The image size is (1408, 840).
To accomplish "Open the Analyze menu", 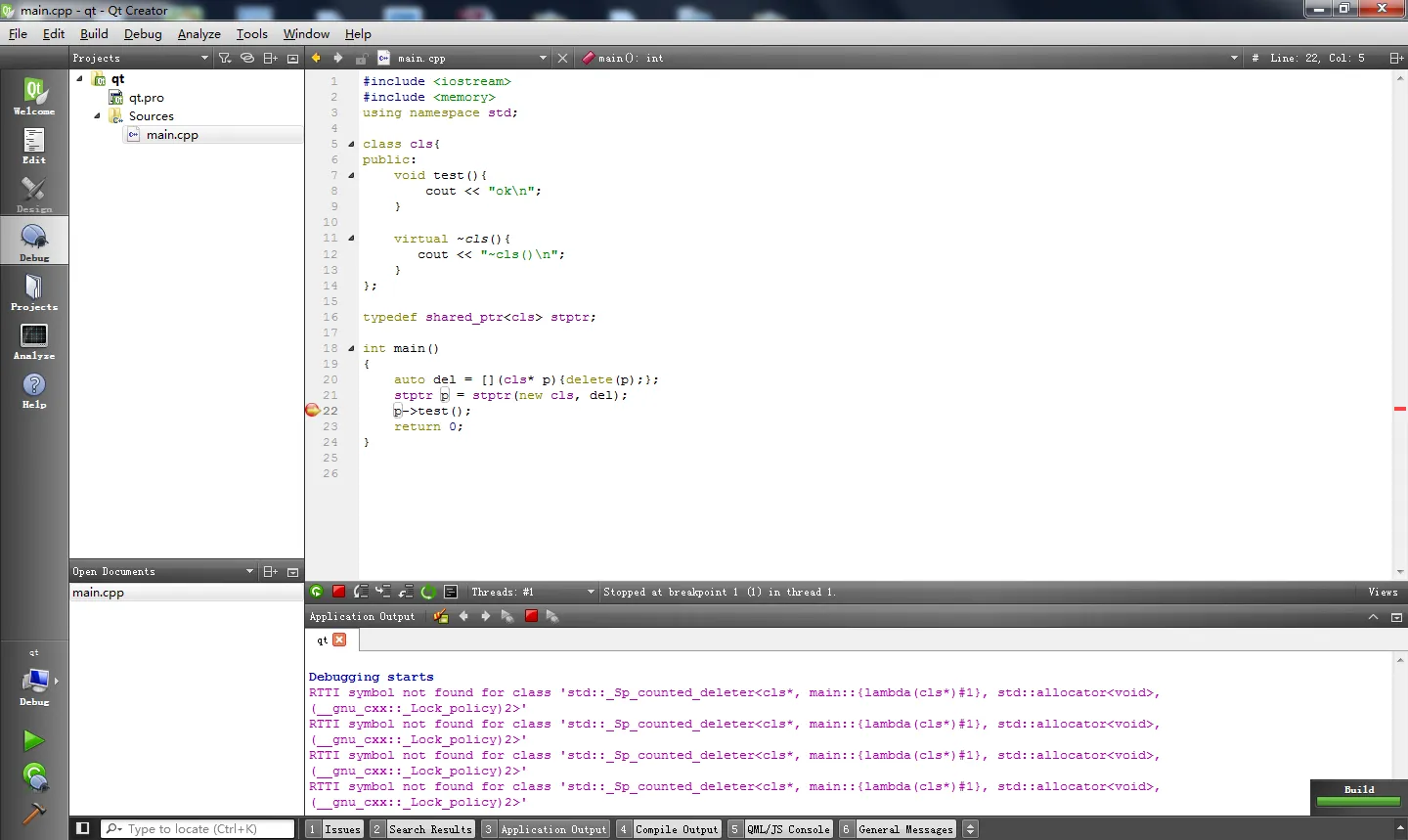I will 199,33.
